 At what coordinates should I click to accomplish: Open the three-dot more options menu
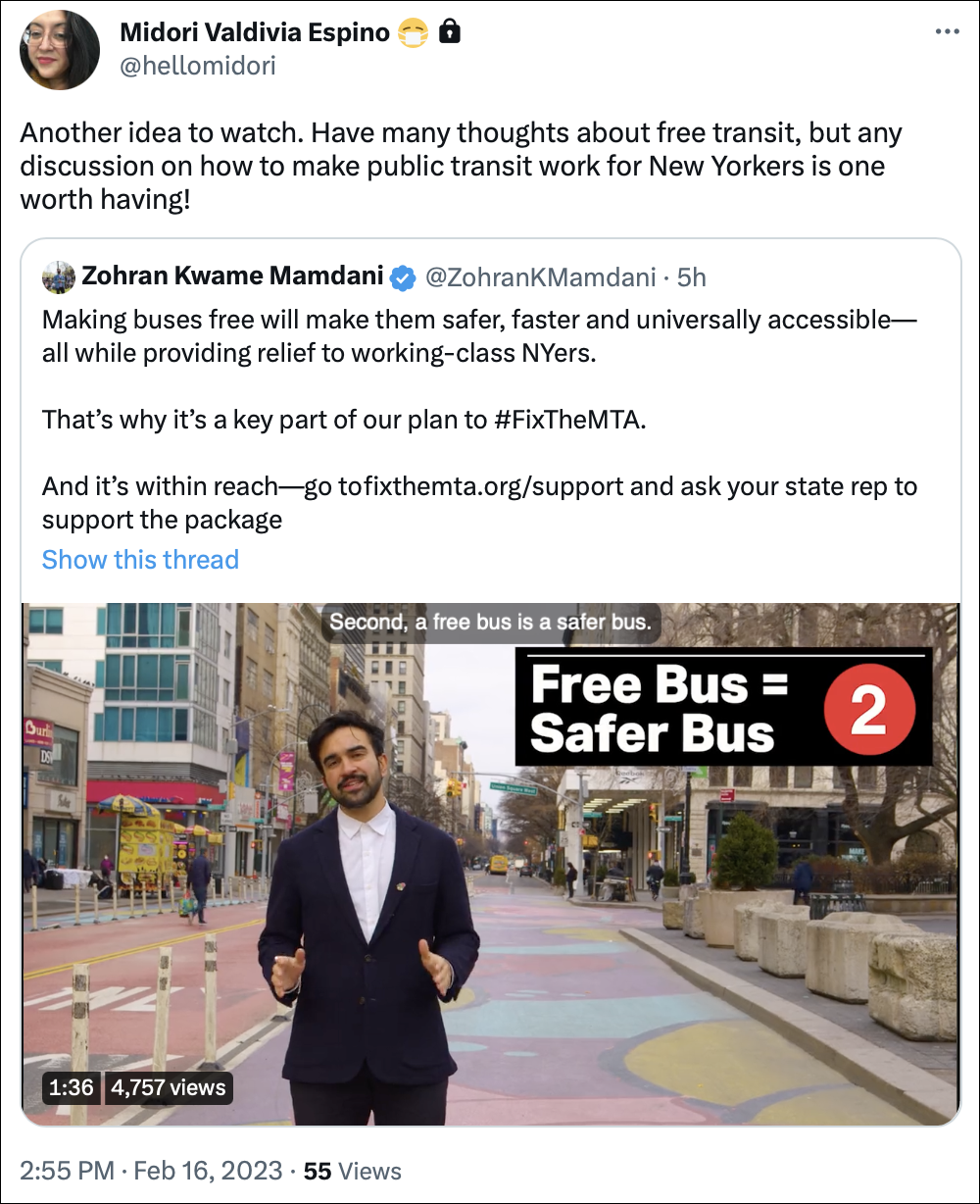(947, 32)
